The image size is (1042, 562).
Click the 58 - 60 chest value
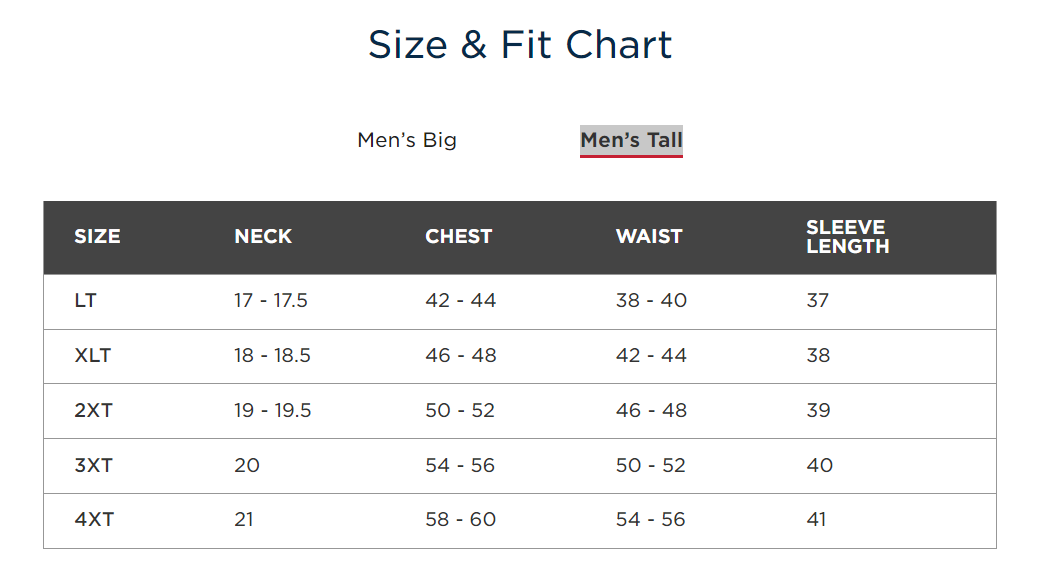point(461,519)
